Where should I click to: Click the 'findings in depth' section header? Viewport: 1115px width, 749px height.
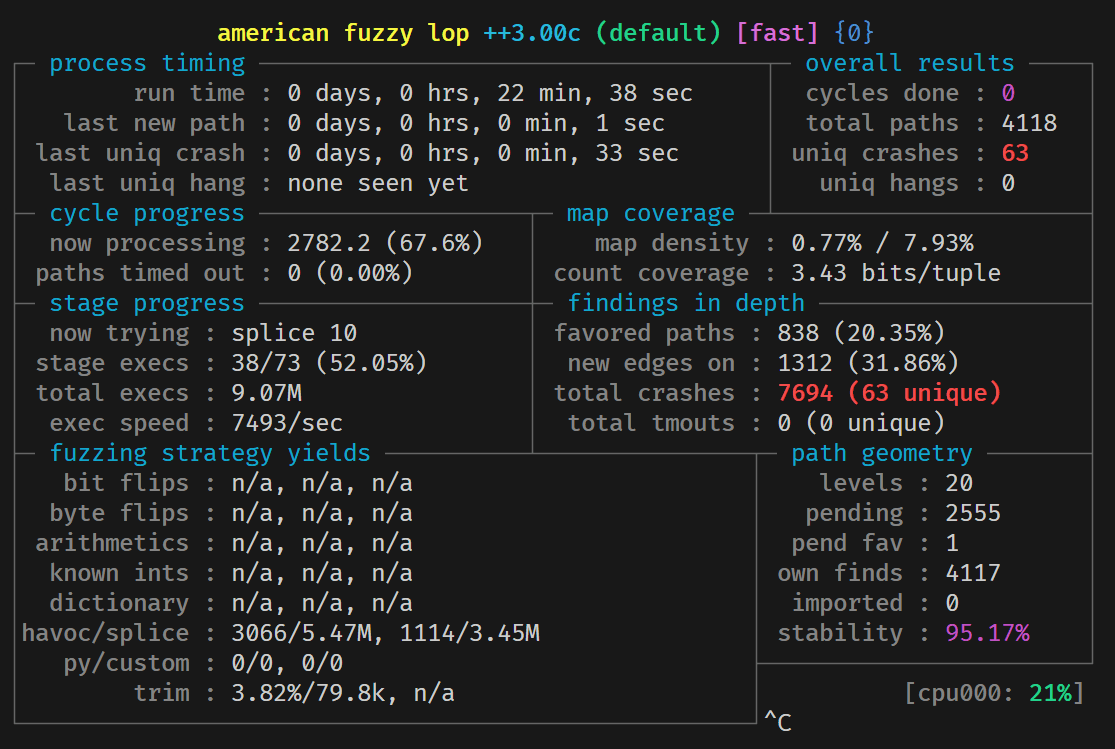click(686, 303)
